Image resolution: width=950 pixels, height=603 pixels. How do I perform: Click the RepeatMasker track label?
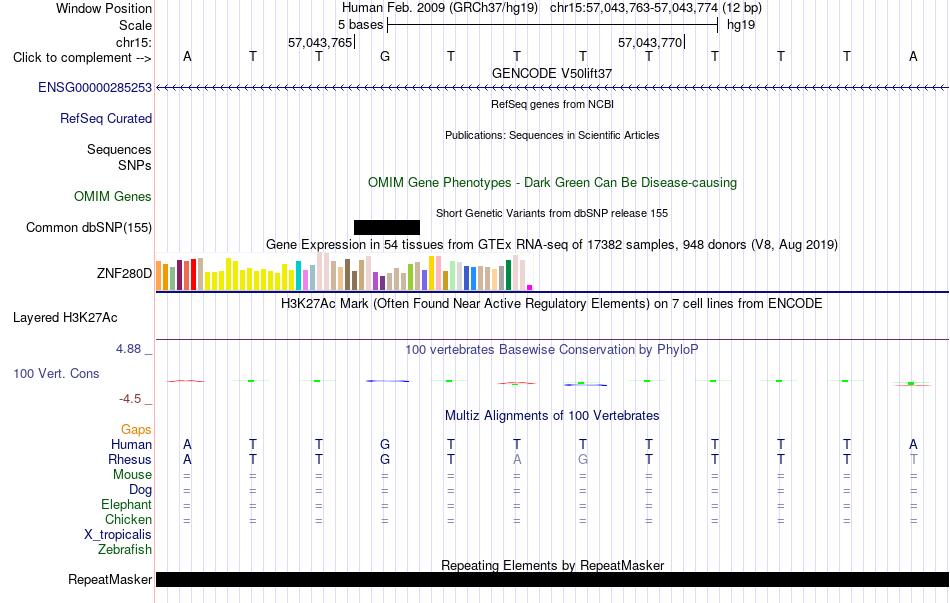110,579
